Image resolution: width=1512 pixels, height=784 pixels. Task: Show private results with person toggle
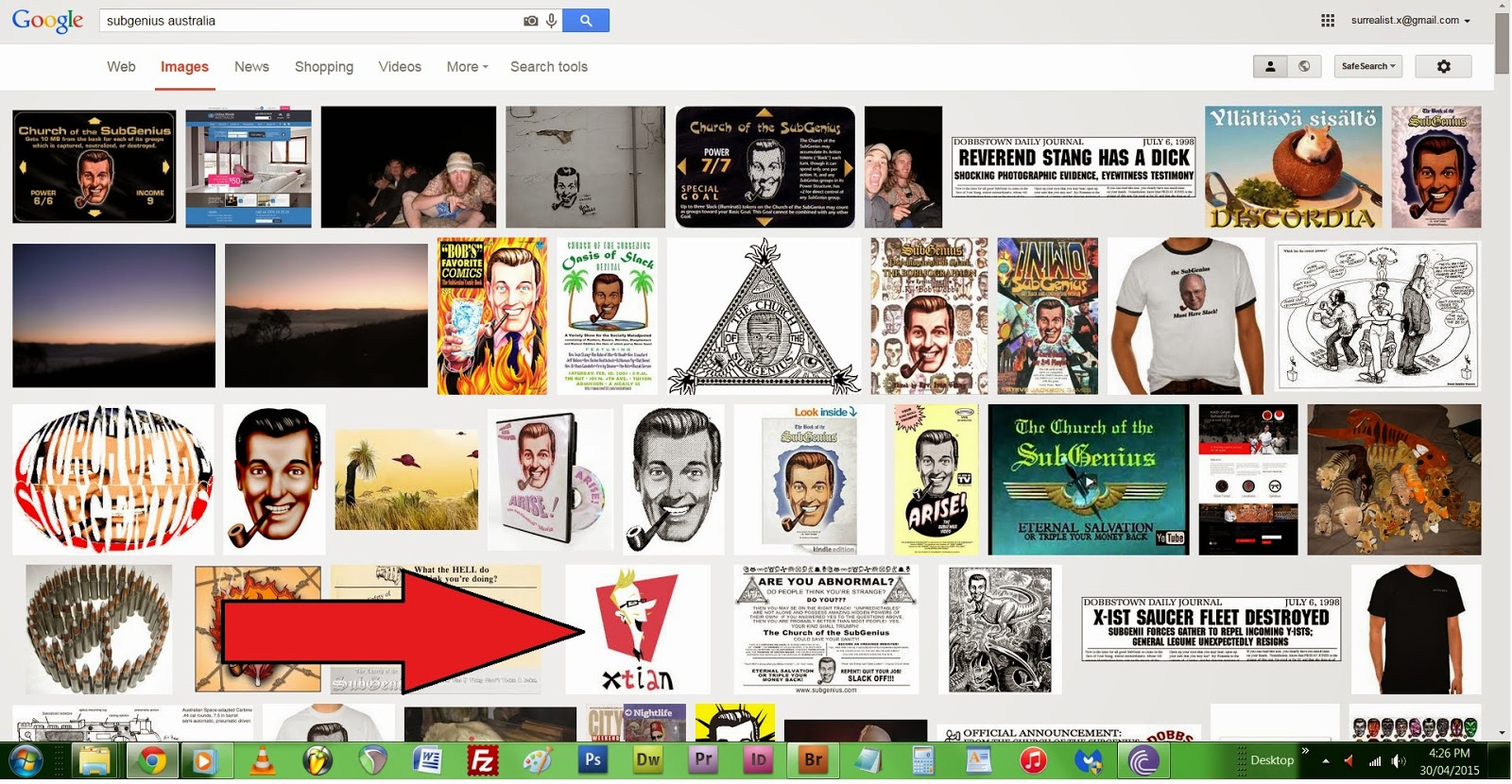click(x=1270, y=66)
